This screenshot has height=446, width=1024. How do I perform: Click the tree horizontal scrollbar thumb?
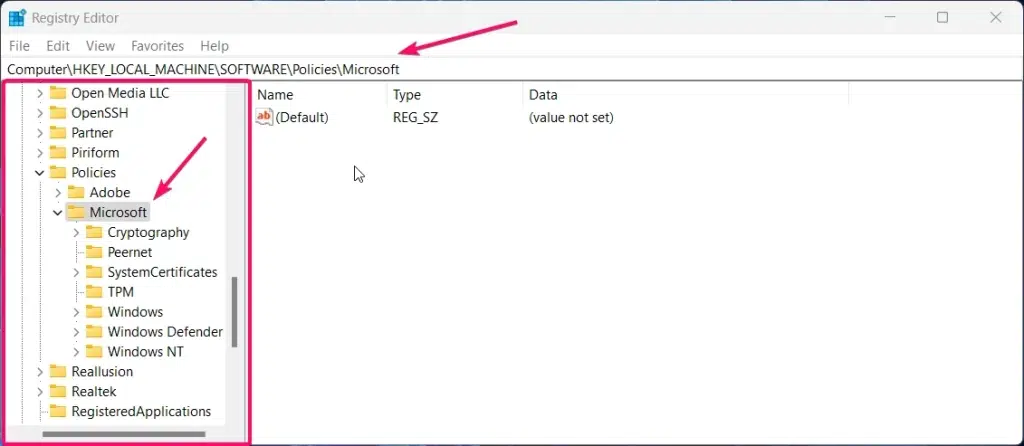123,434
